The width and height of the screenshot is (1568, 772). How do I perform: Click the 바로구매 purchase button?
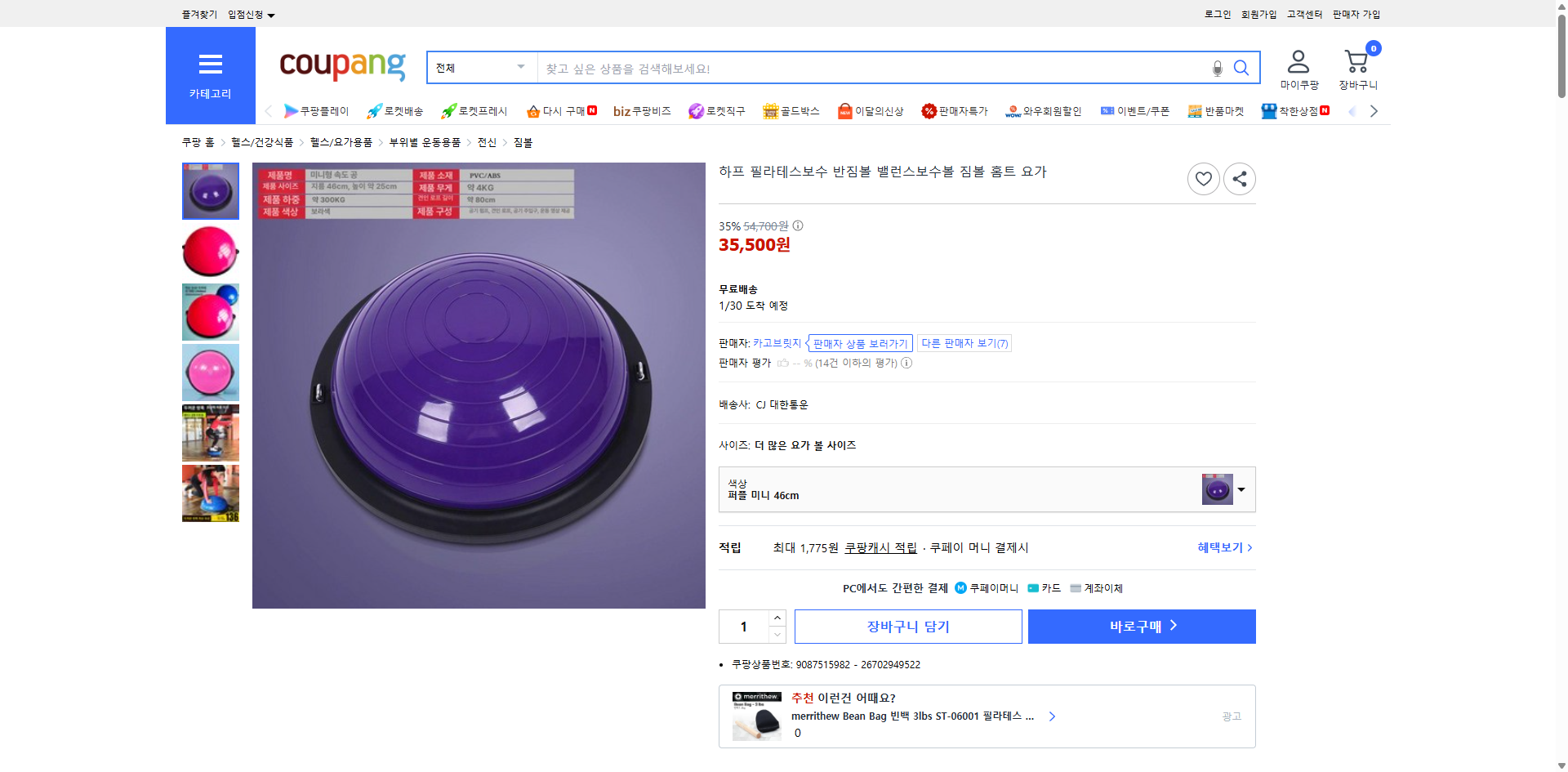(1141, 626)
